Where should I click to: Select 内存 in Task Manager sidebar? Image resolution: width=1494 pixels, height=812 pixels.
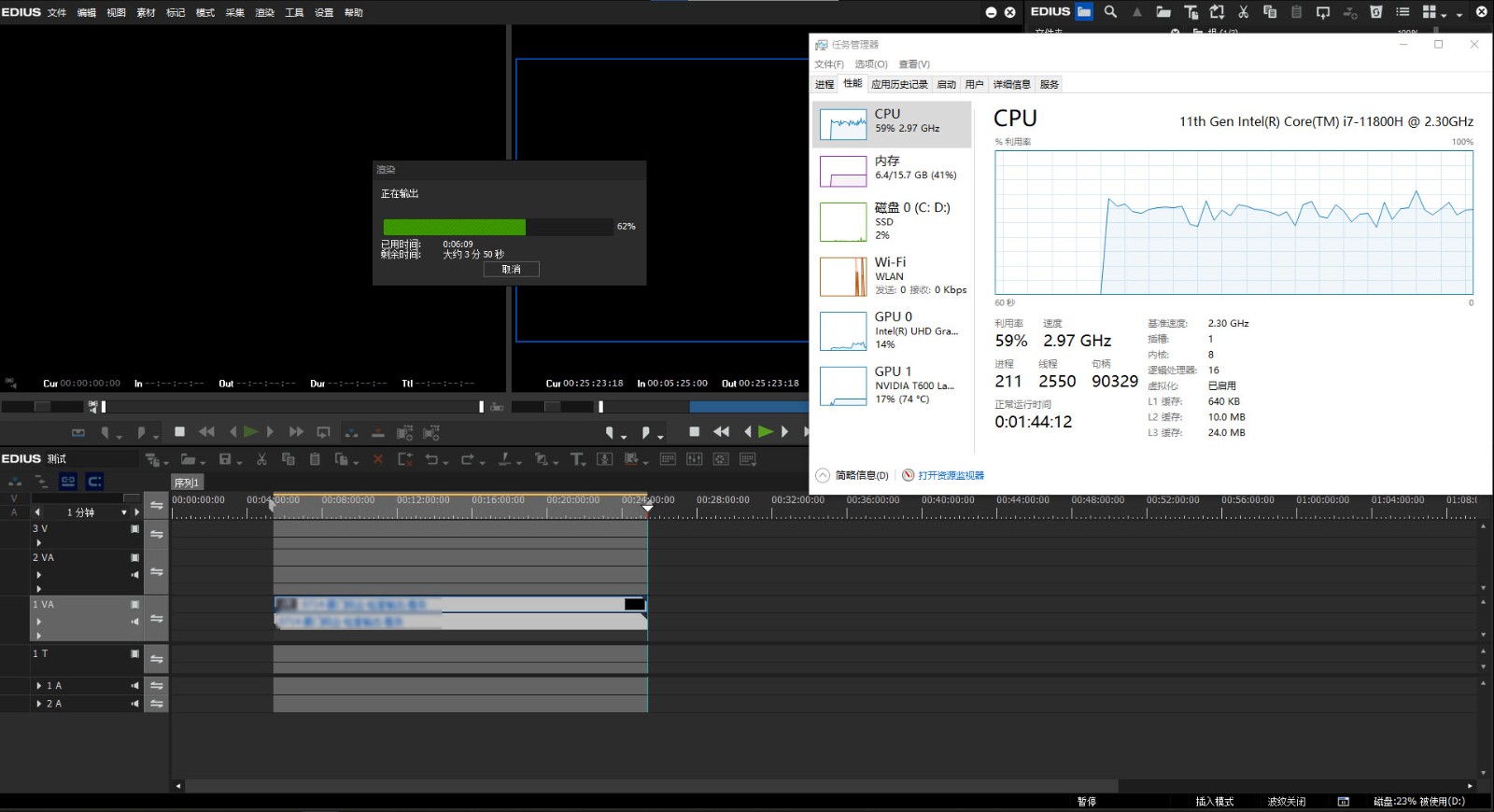tap(892, 170)
